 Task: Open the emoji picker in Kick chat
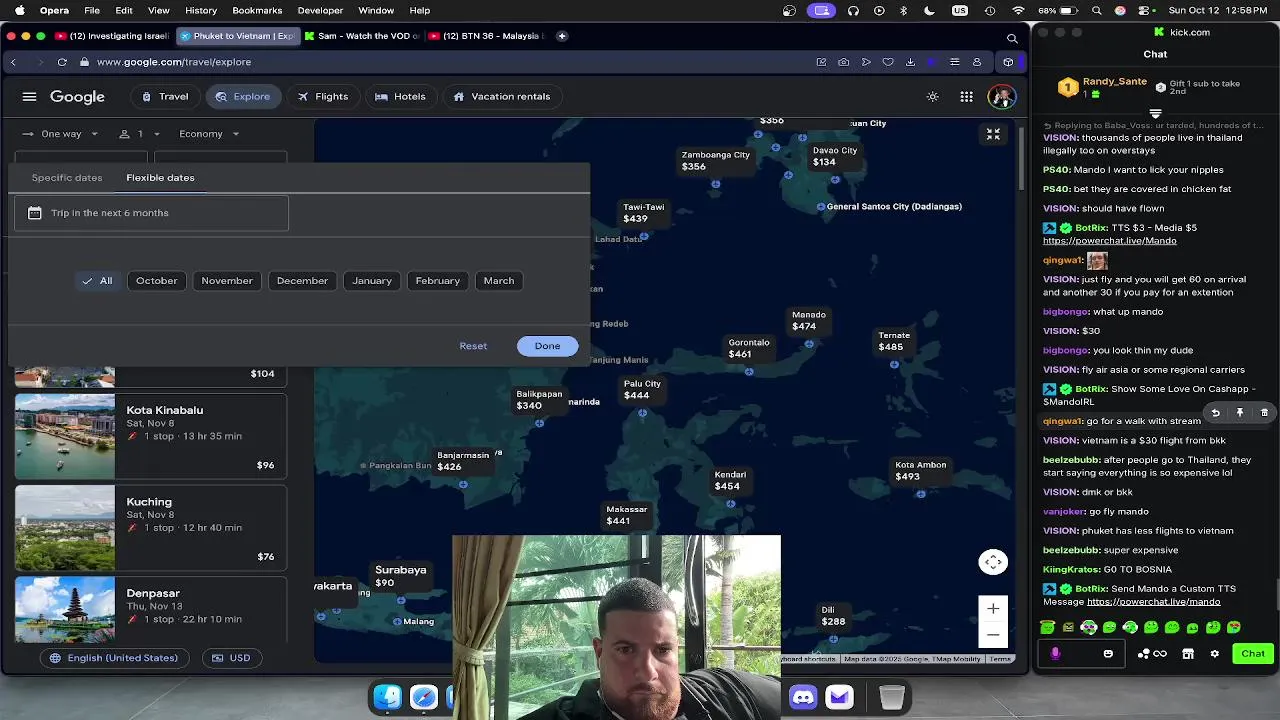1108,654
